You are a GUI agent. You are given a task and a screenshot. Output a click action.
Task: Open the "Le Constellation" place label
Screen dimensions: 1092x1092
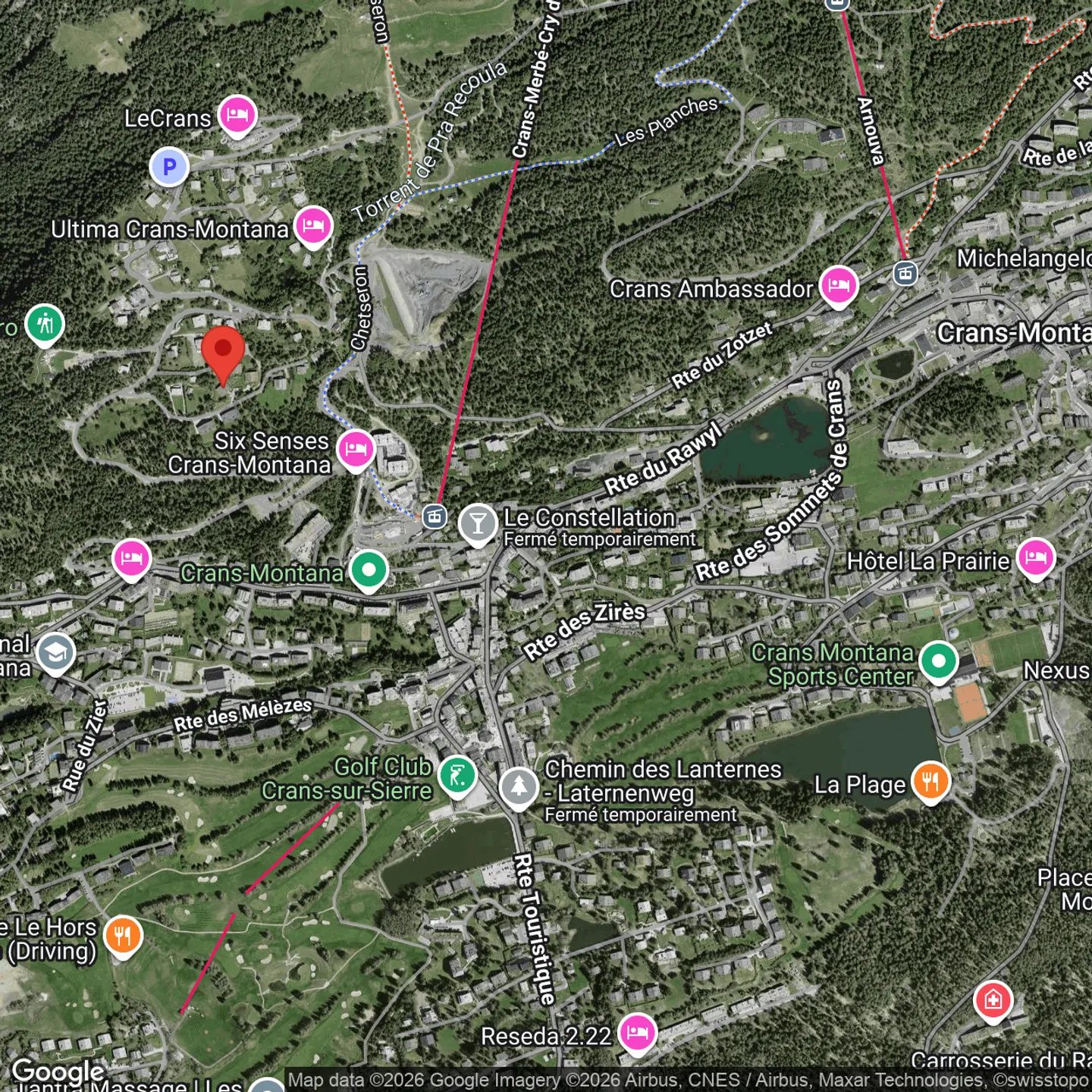coord(590,518)
